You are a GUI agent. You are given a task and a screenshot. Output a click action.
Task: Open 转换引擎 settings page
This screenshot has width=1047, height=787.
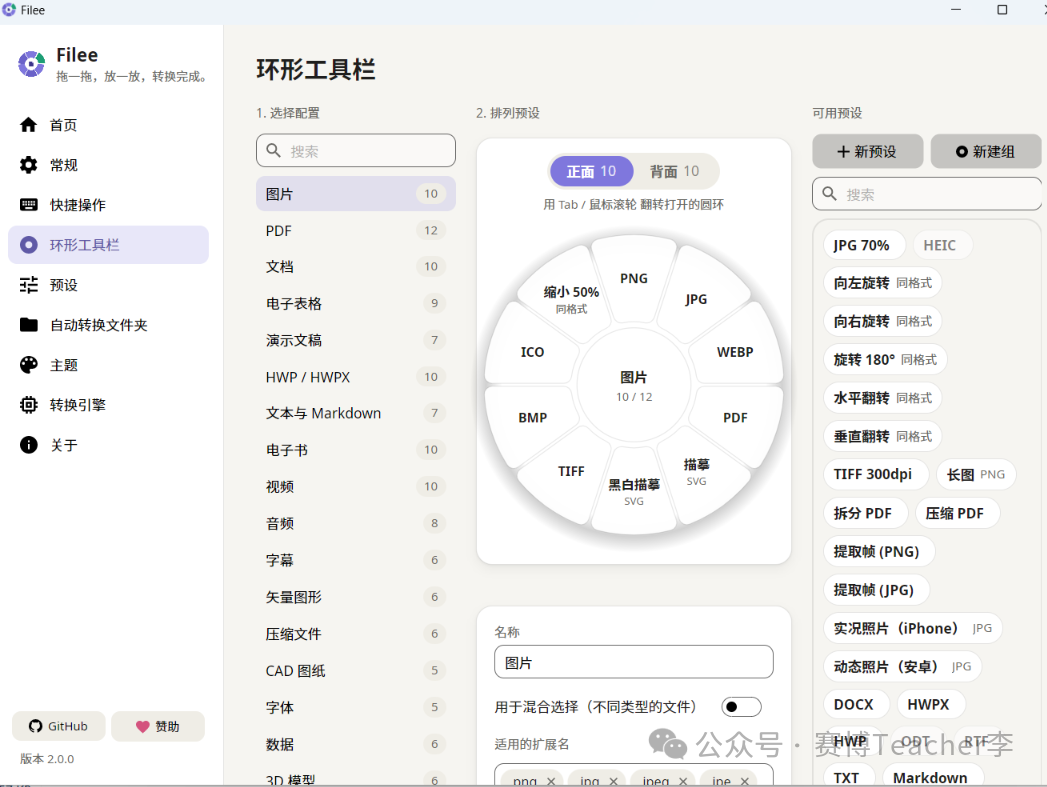pos(108,405)
